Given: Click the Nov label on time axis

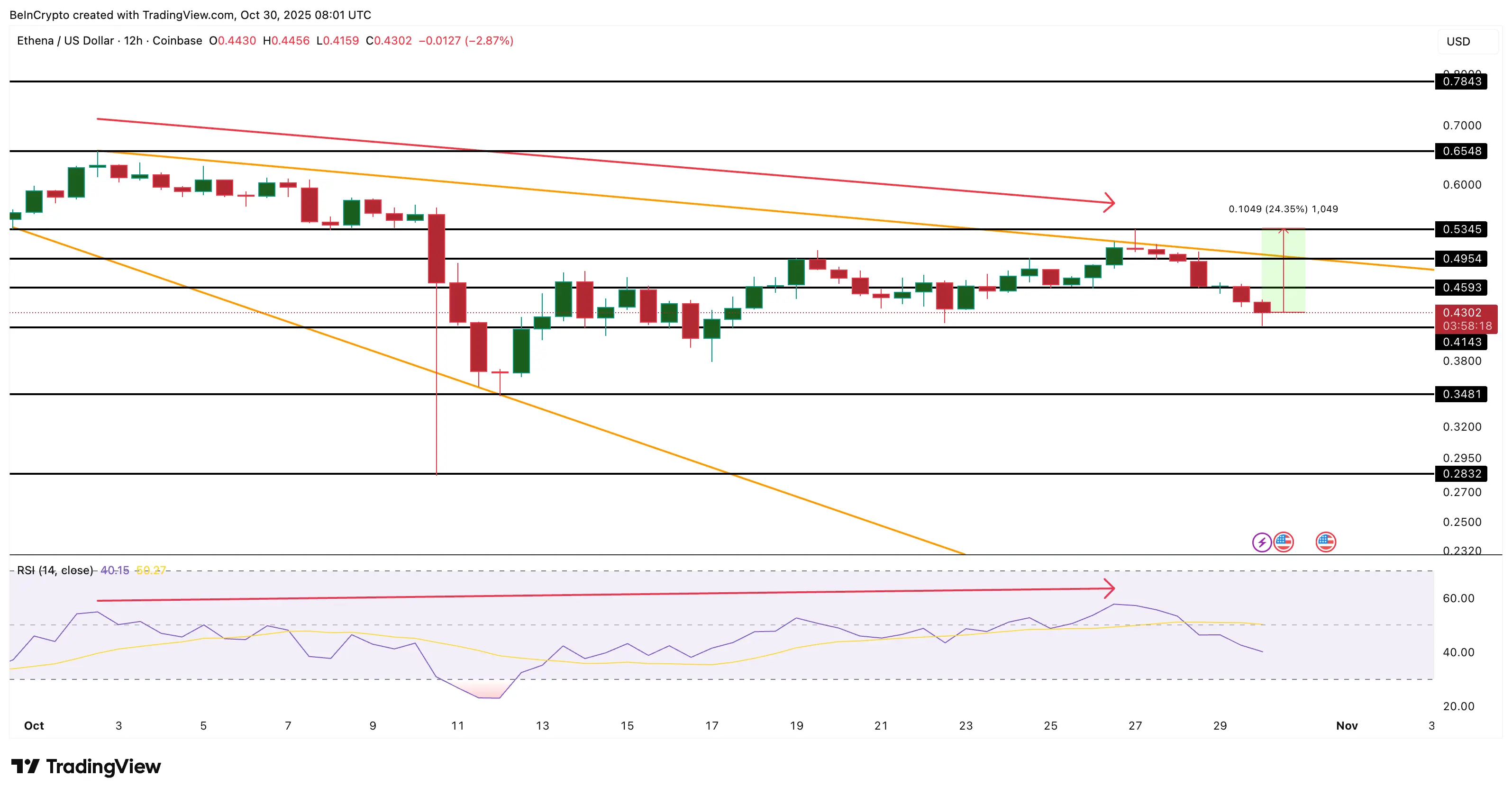Looking at the screenshot, I should [1347, 726].
